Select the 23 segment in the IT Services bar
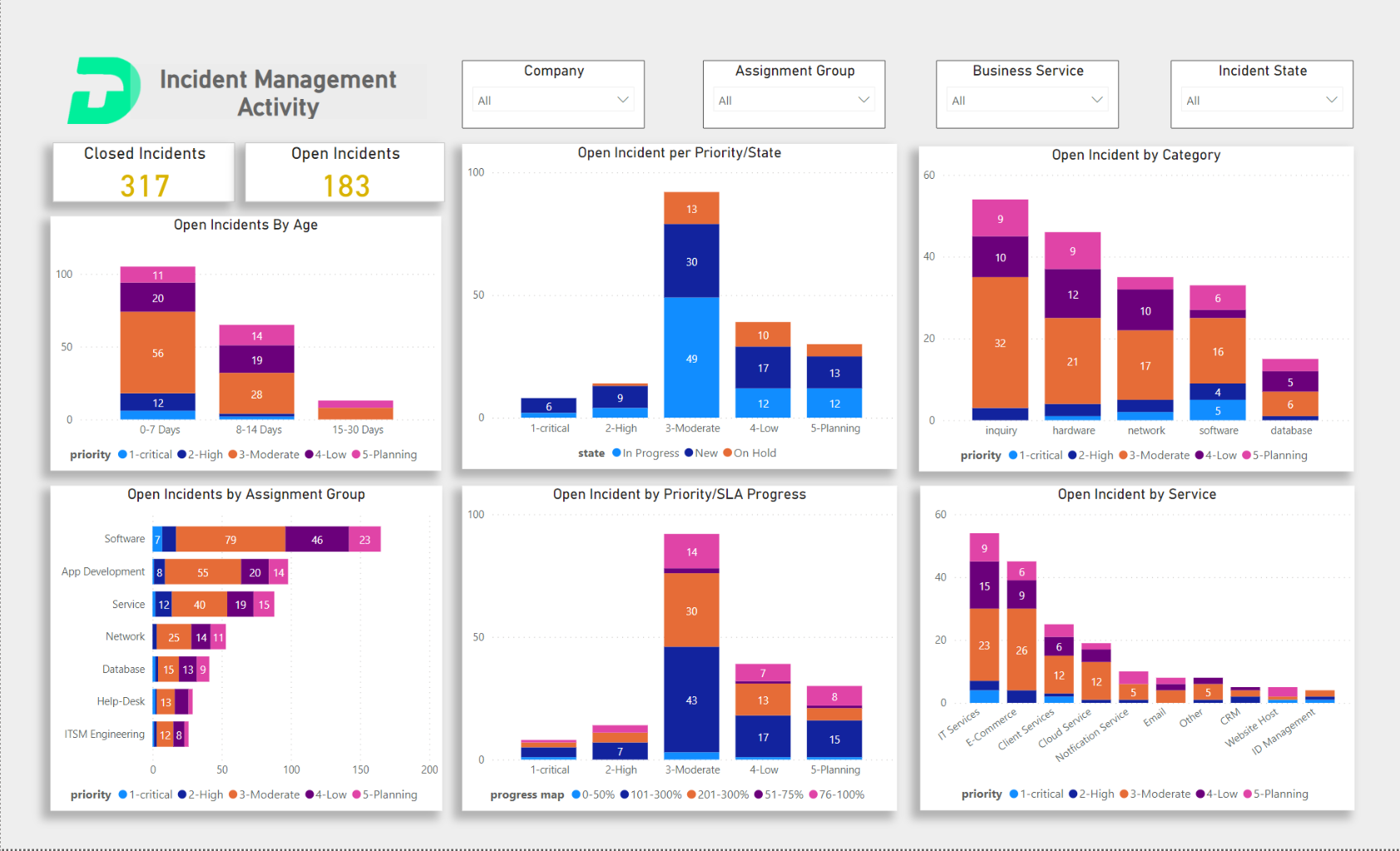The image size is (1400, 851). [x=984, y=645]
